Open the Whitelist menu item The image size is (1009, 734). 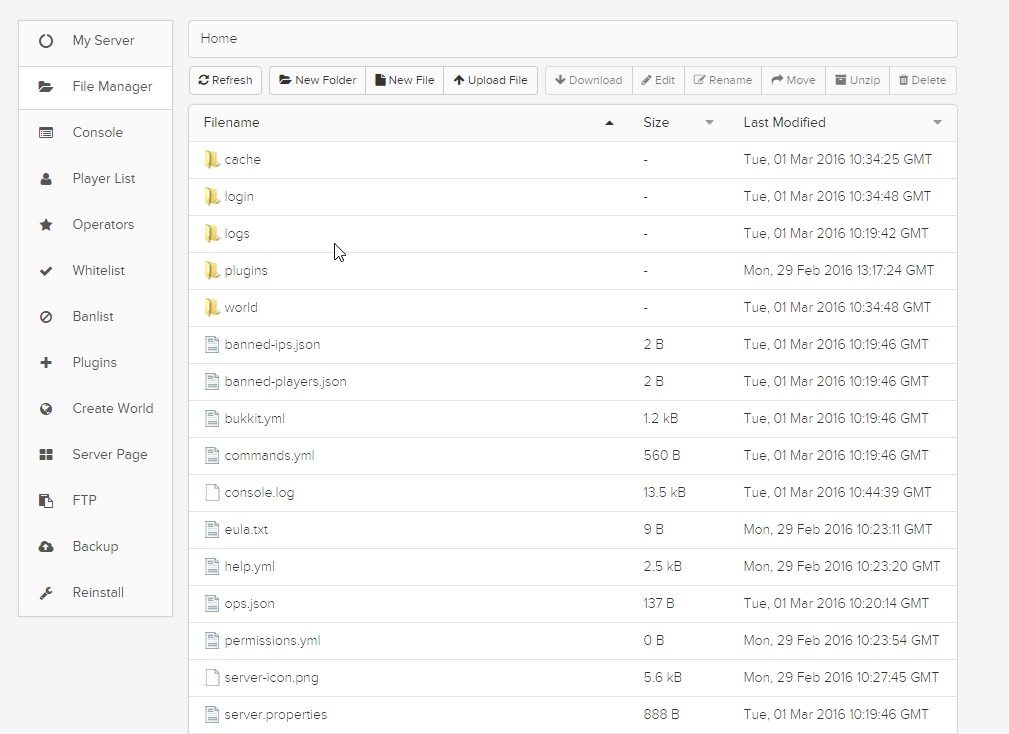point(98,271)
